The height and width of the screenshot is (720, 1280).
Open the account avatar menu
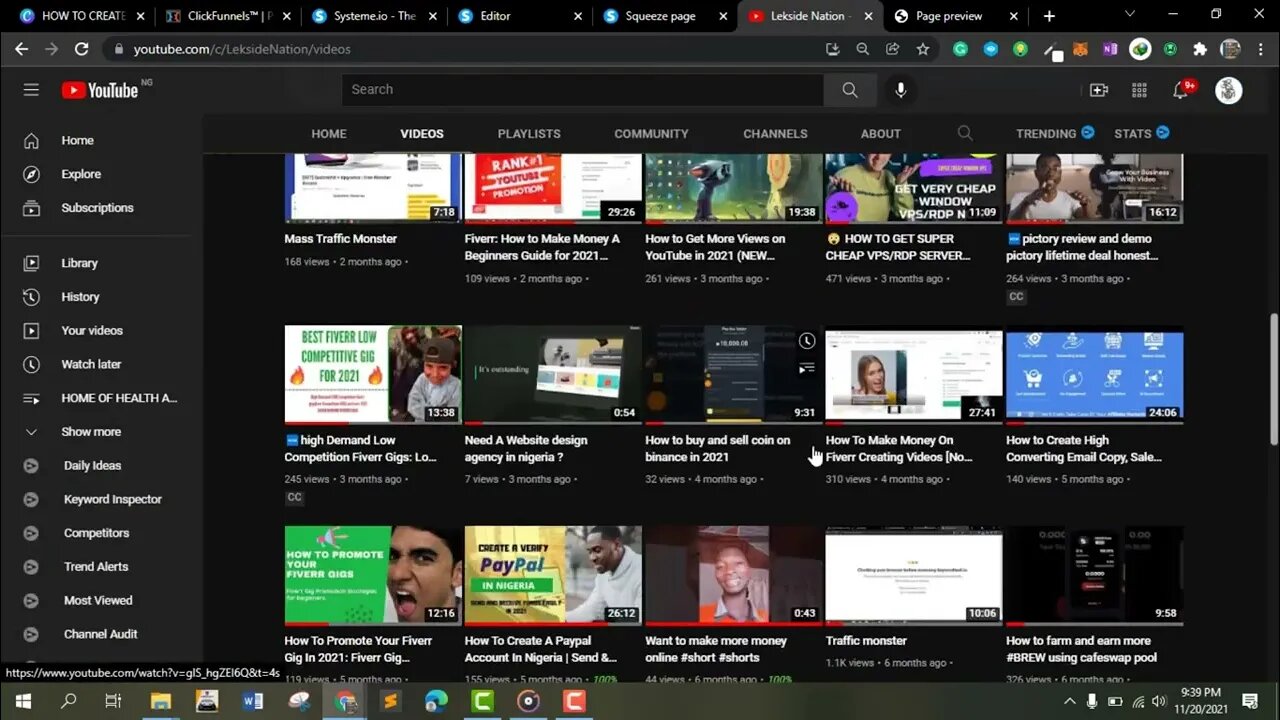[x=1229, y=90]
